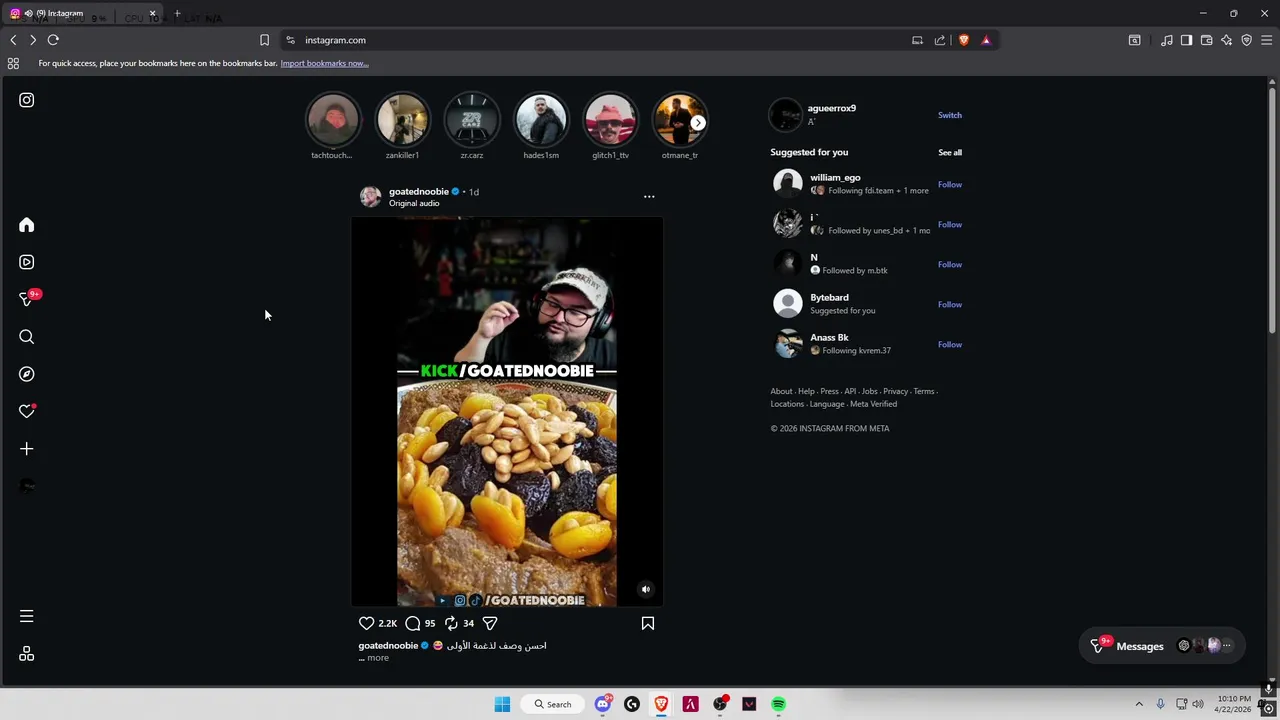Open Brave Rewards triangle icon
This screenshot has height=720, width=1280.
tap(986, 40)
